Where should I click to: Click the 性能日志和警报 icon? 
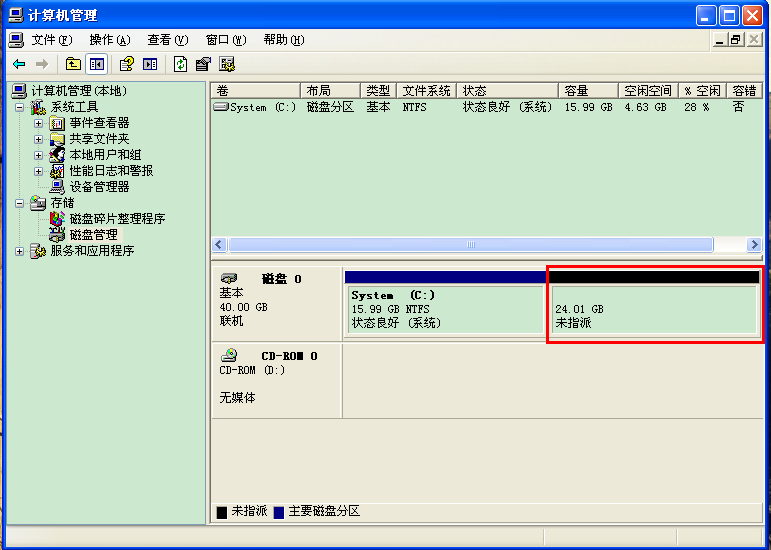pos(57,171)
